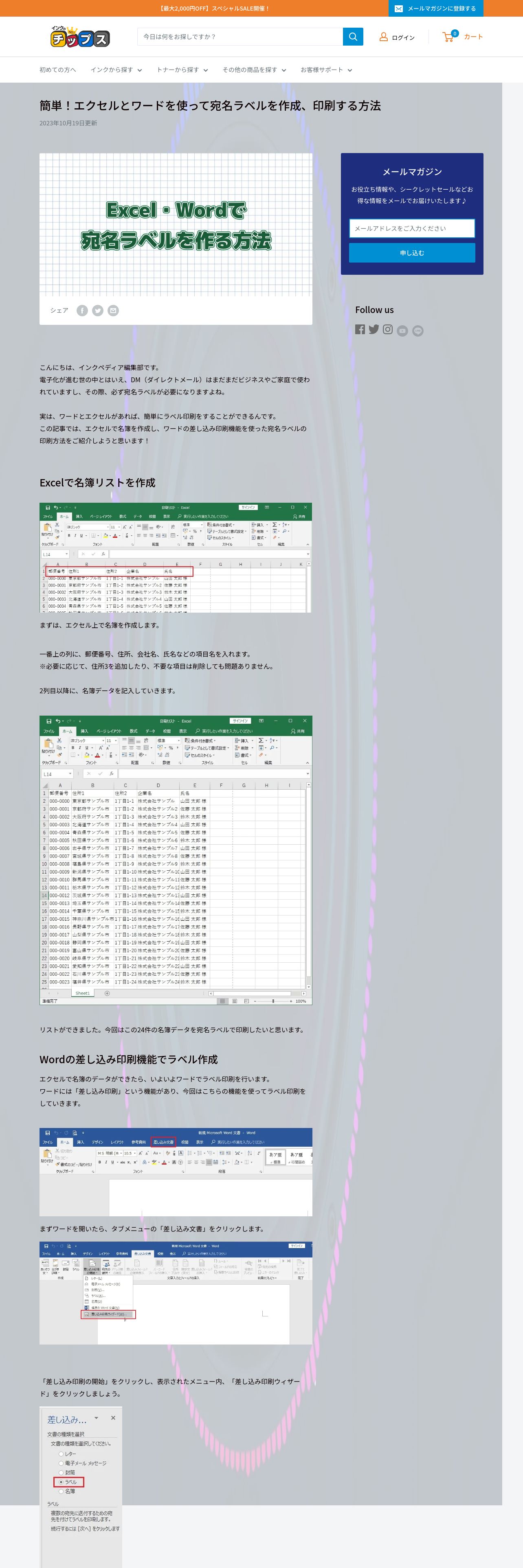This screenshot has width=523, height=1568.
Task: Click サインイン in larger Excel screenshot
Action: 240,720
